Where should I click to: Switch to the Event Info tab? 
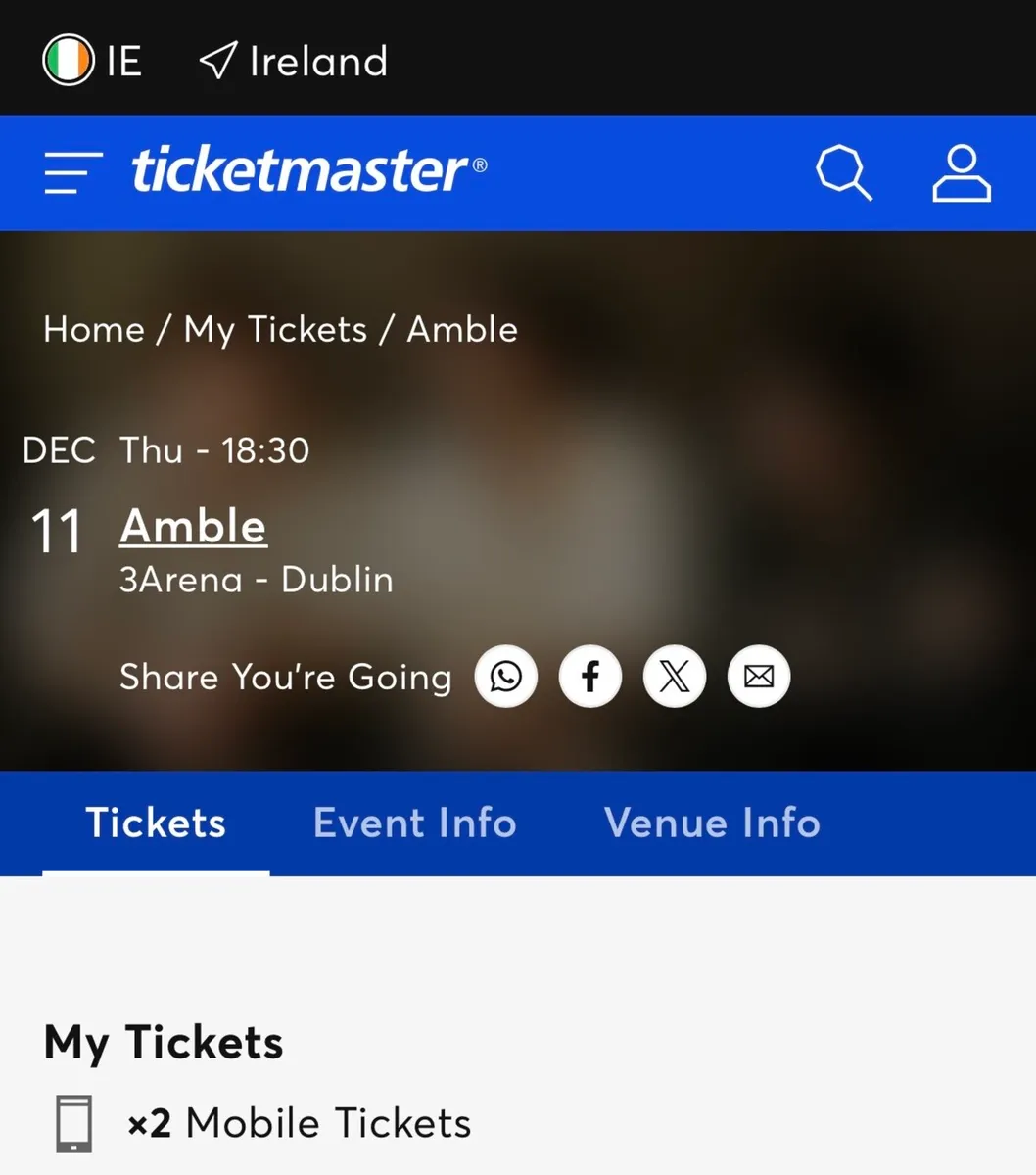(x=414, y=823)
